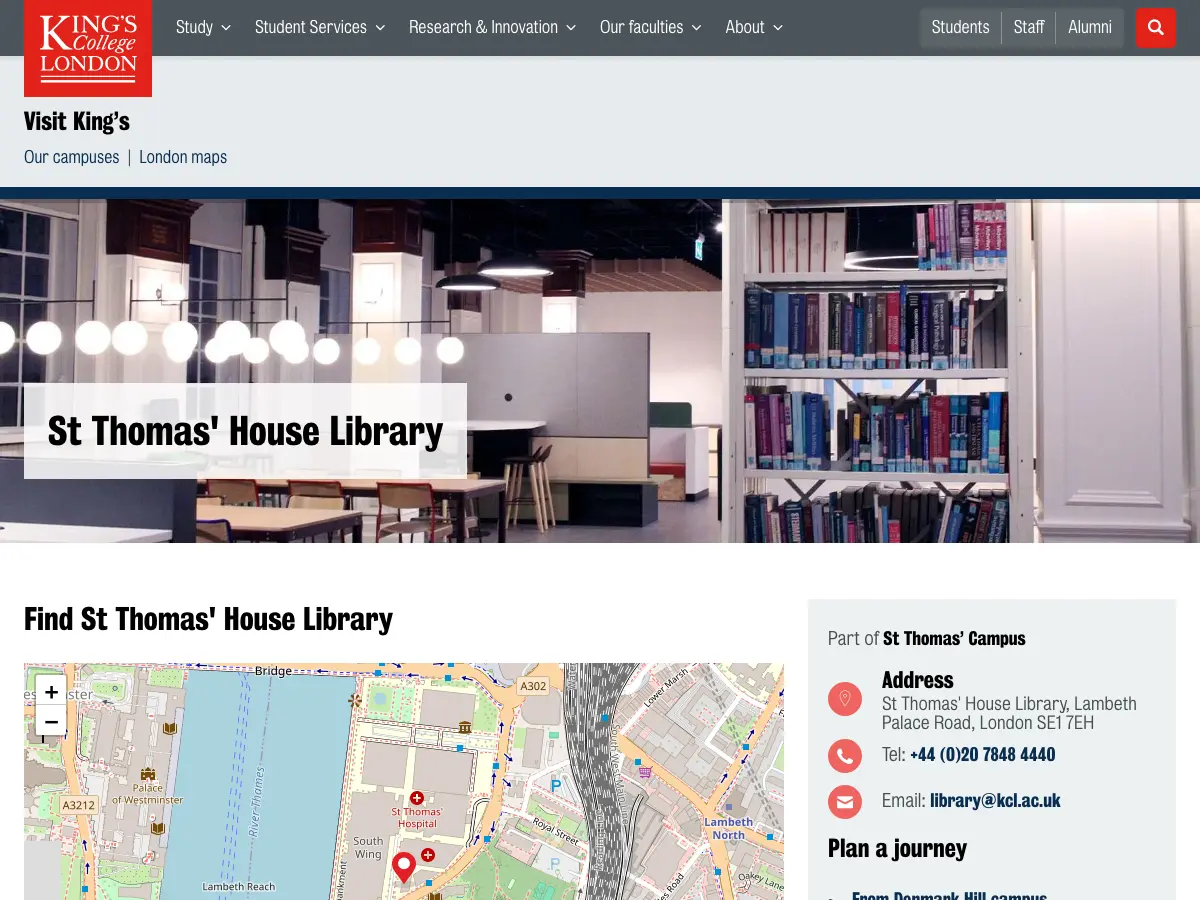The image size is (1200, 900).
Task: Expand the Student Services menu
Action: tap(320, 27)
